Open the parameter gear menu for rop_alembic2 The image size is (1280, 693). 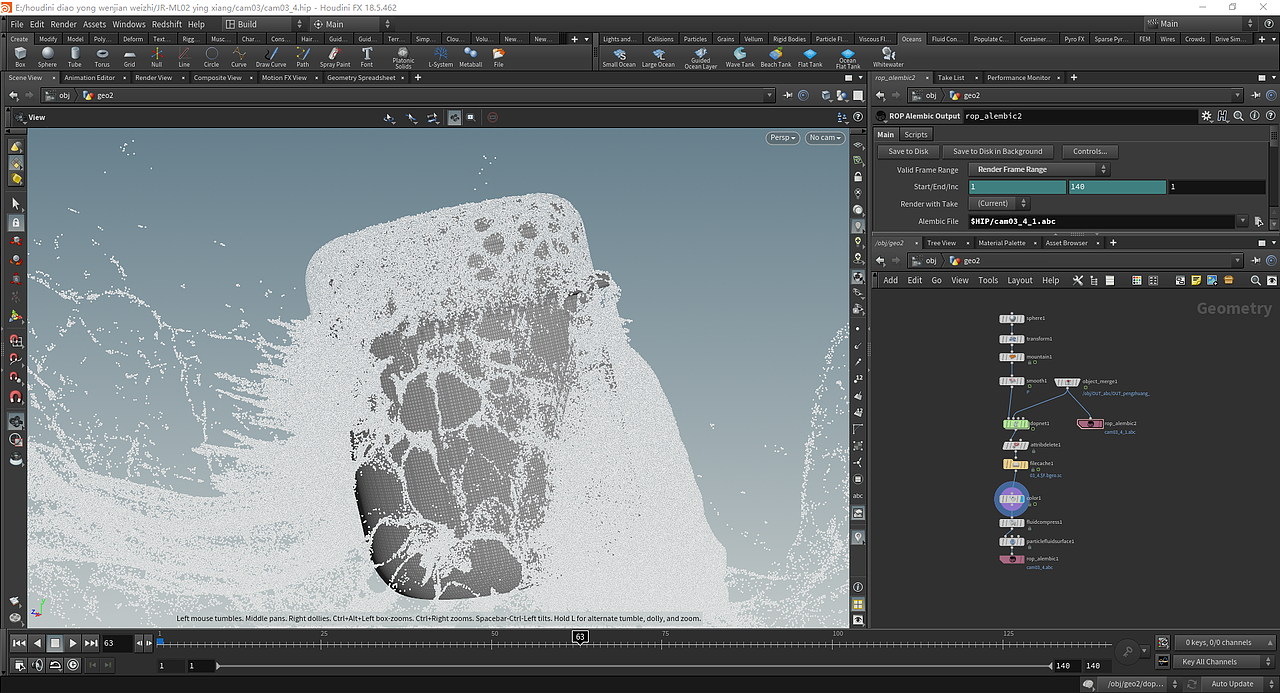pyautogui.click(x=1207, y=116)
